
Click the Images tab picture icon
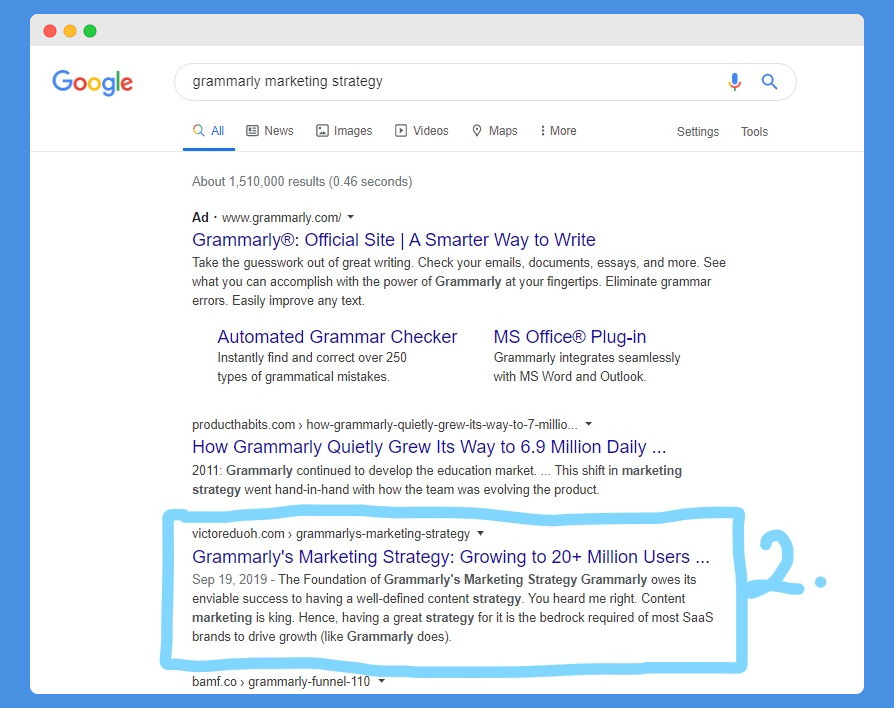[x=322, y=131]
